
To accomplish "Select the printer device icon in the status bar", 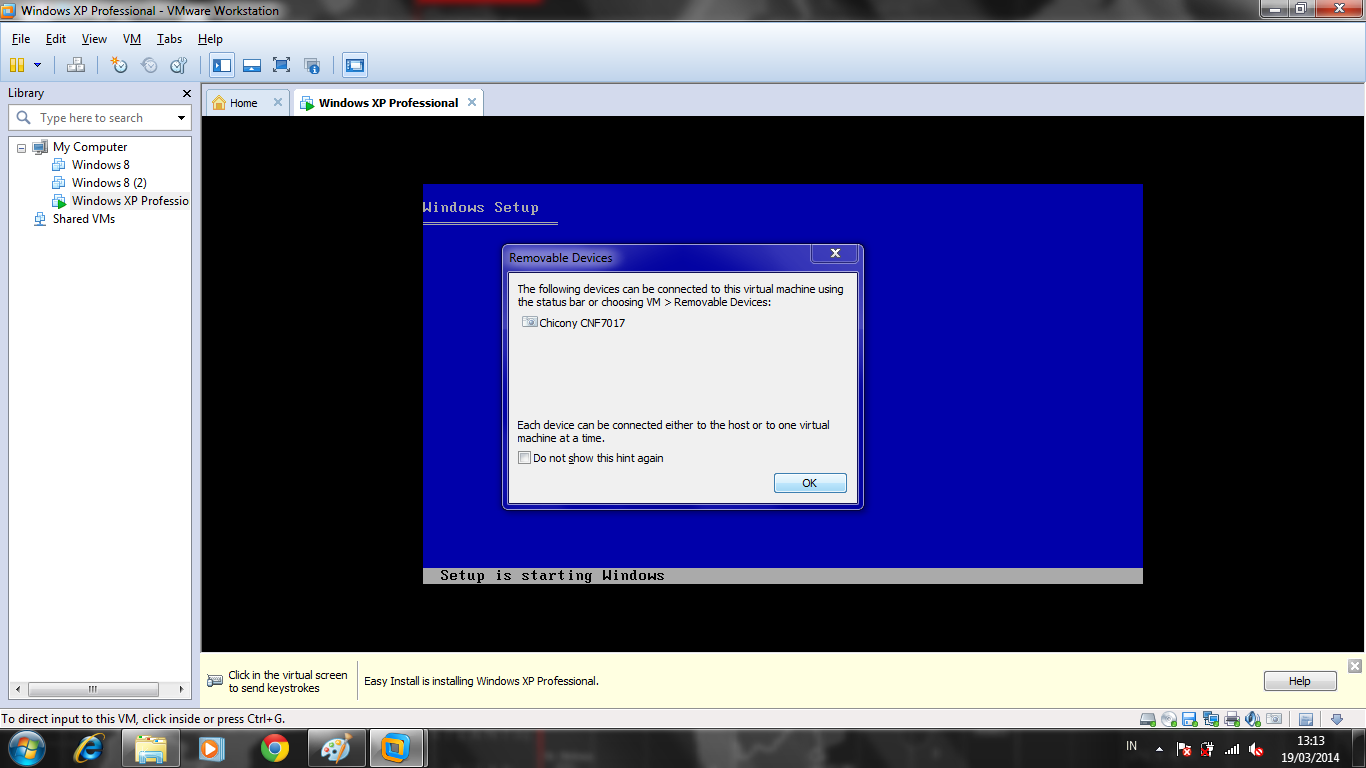I will pos(1230,718).
